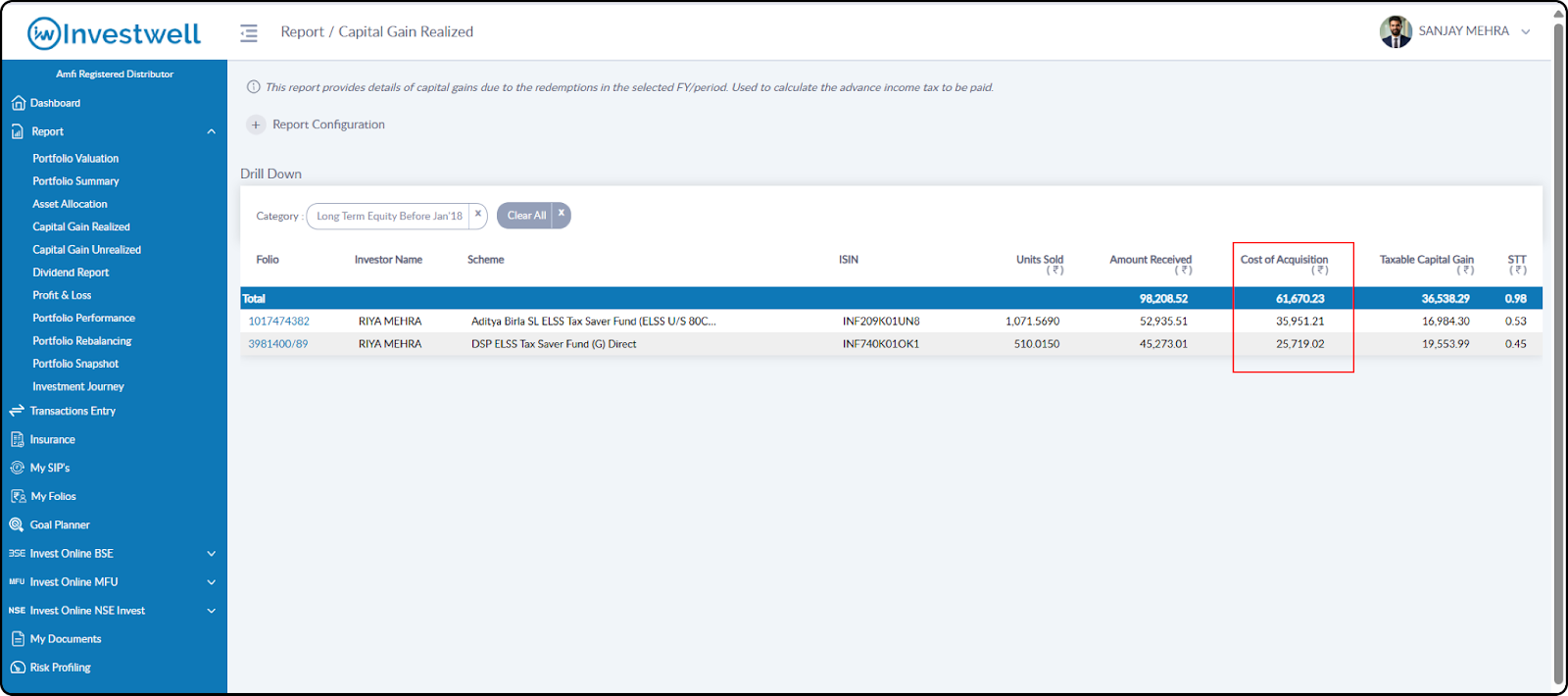Click Aditya Birla SL ELSS Tax Saver scheme
The width and height of the screenshot is (1568, 696).
click(593, 322)
